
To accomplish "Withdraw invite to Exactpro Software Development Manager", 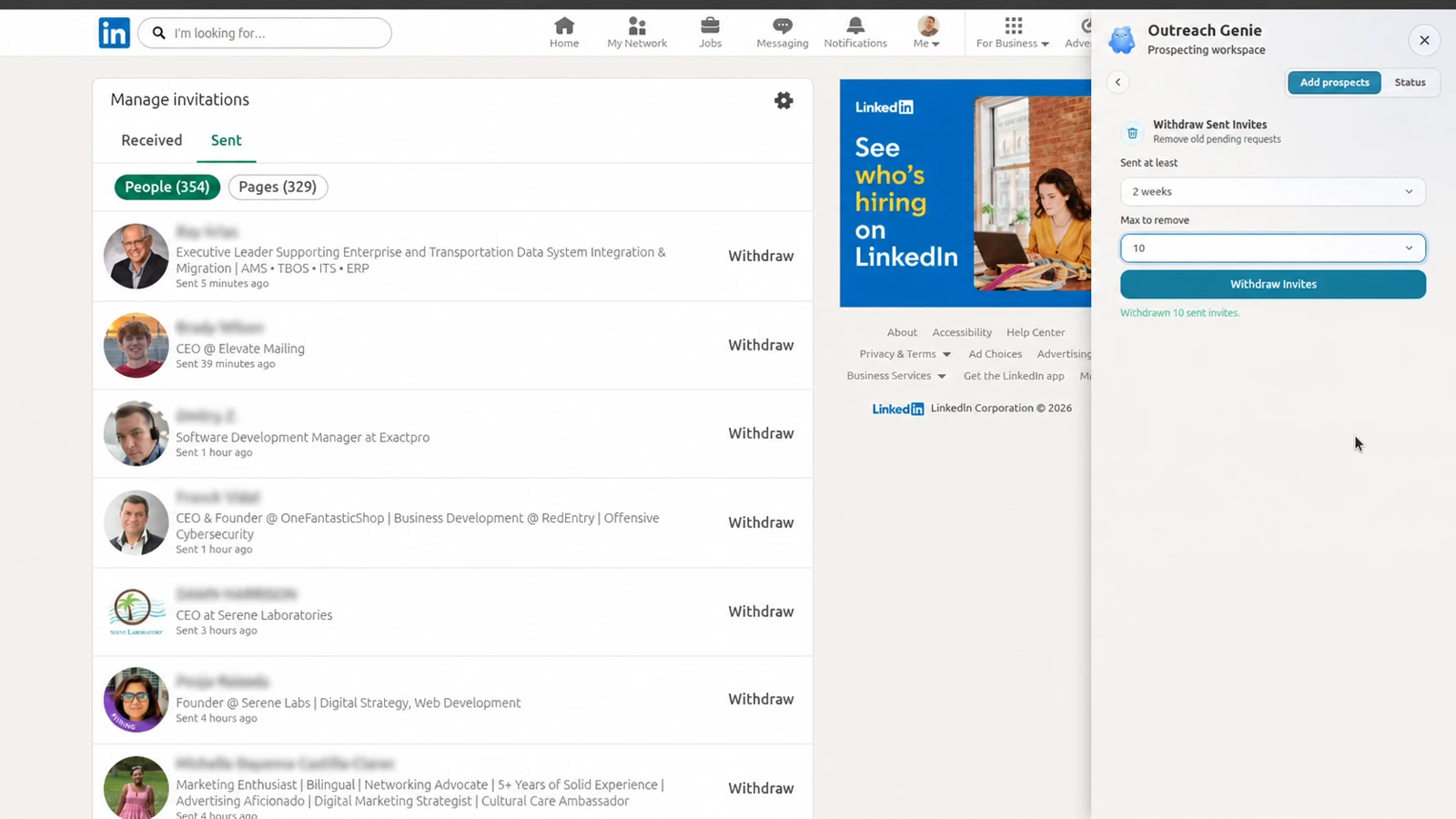I will (761, 433).
